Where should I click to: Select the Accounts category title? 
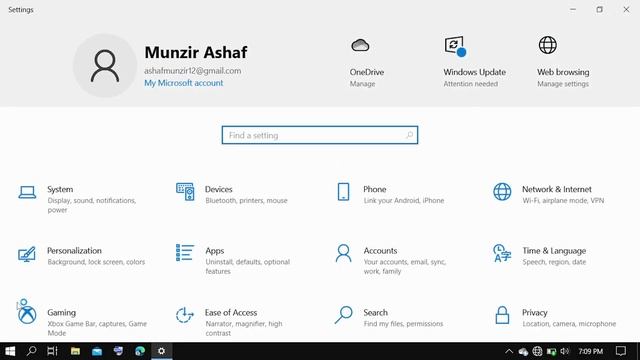[x=380, y=251]
